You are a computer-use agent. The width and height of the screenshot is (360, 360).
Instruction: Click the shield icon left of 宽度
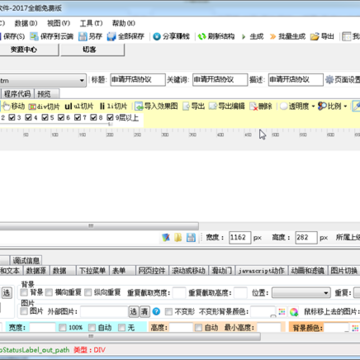pyautogui.click(x=166, y=237)
